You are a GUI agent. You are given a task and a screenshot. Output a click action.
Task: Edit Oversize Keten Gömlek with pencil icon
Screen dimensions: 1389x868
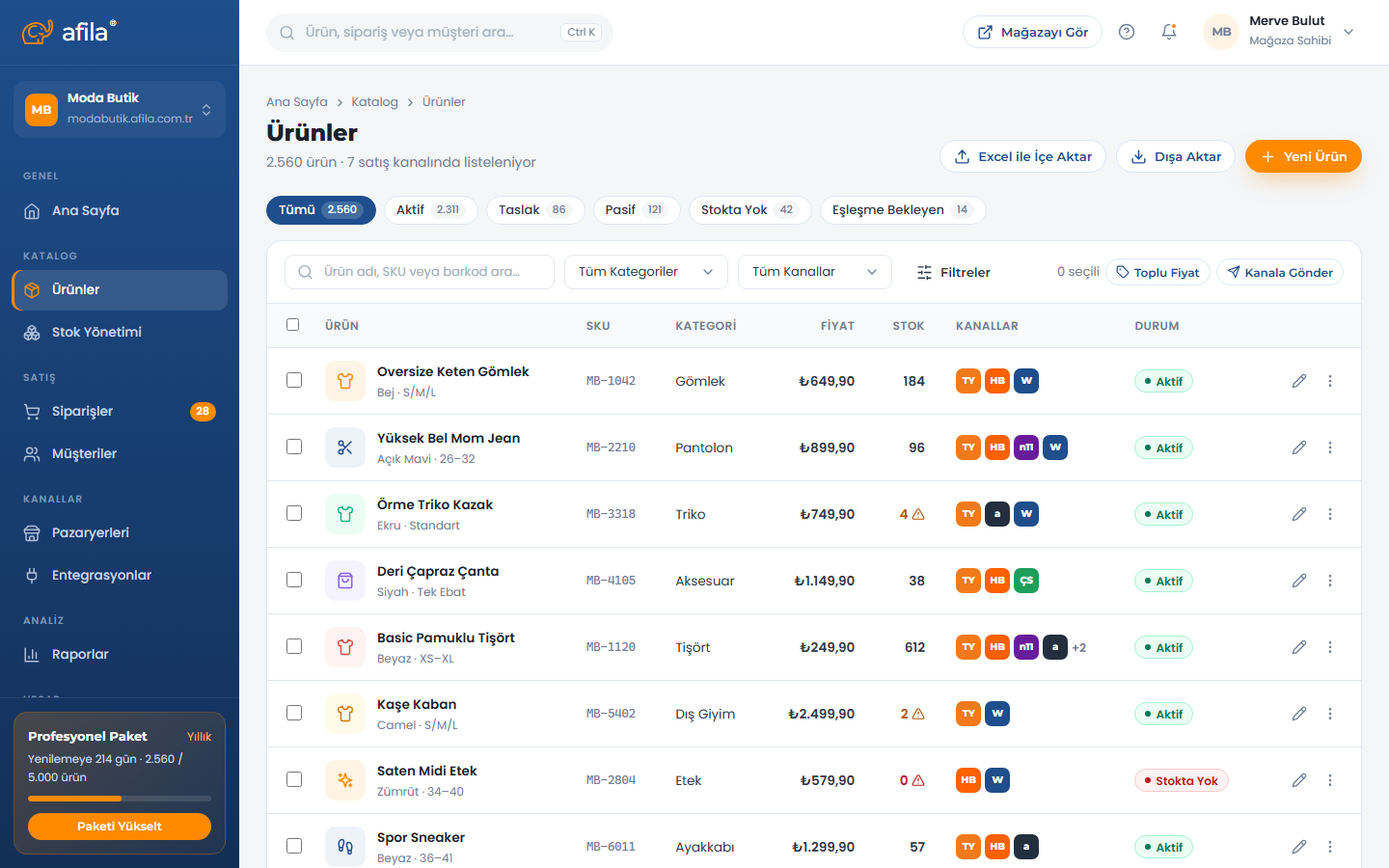pos(1299,381)
